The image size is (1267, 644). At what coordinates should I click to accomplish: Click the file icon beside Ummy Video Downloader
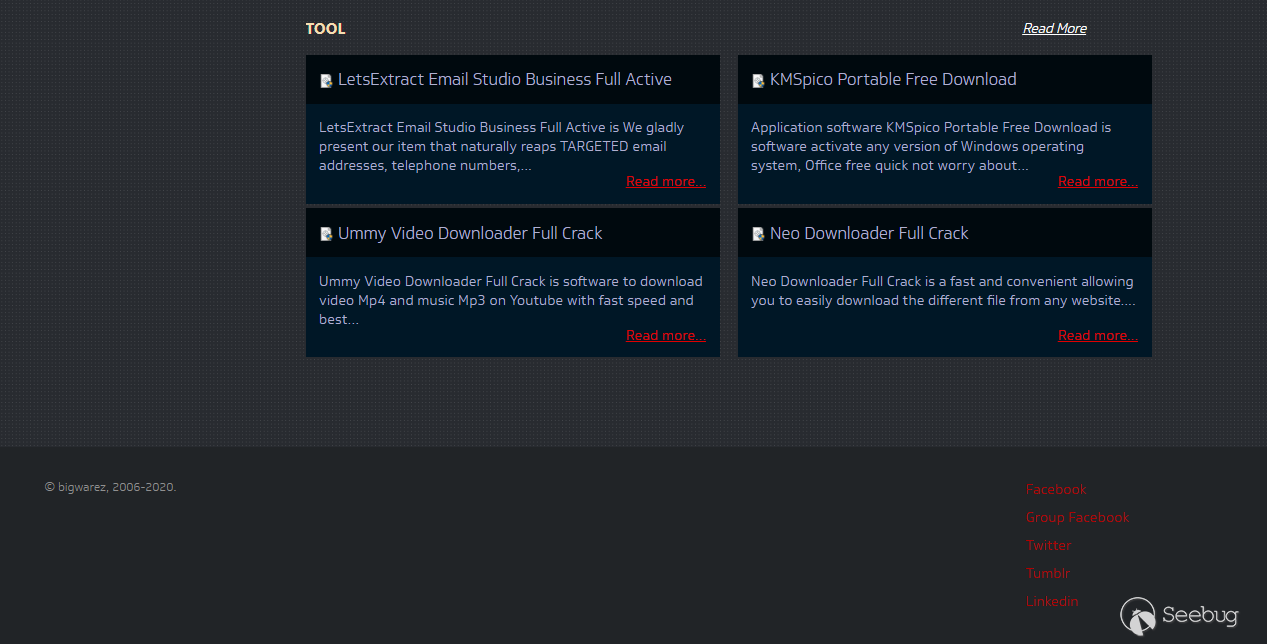[x=326, y=234]
